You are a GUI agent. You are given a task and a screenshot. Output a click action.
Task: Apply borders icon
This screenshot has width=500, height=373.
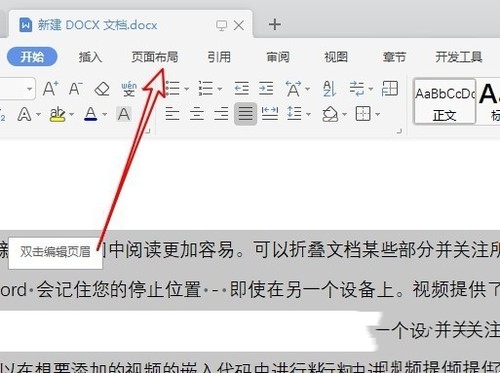point(363,114)
